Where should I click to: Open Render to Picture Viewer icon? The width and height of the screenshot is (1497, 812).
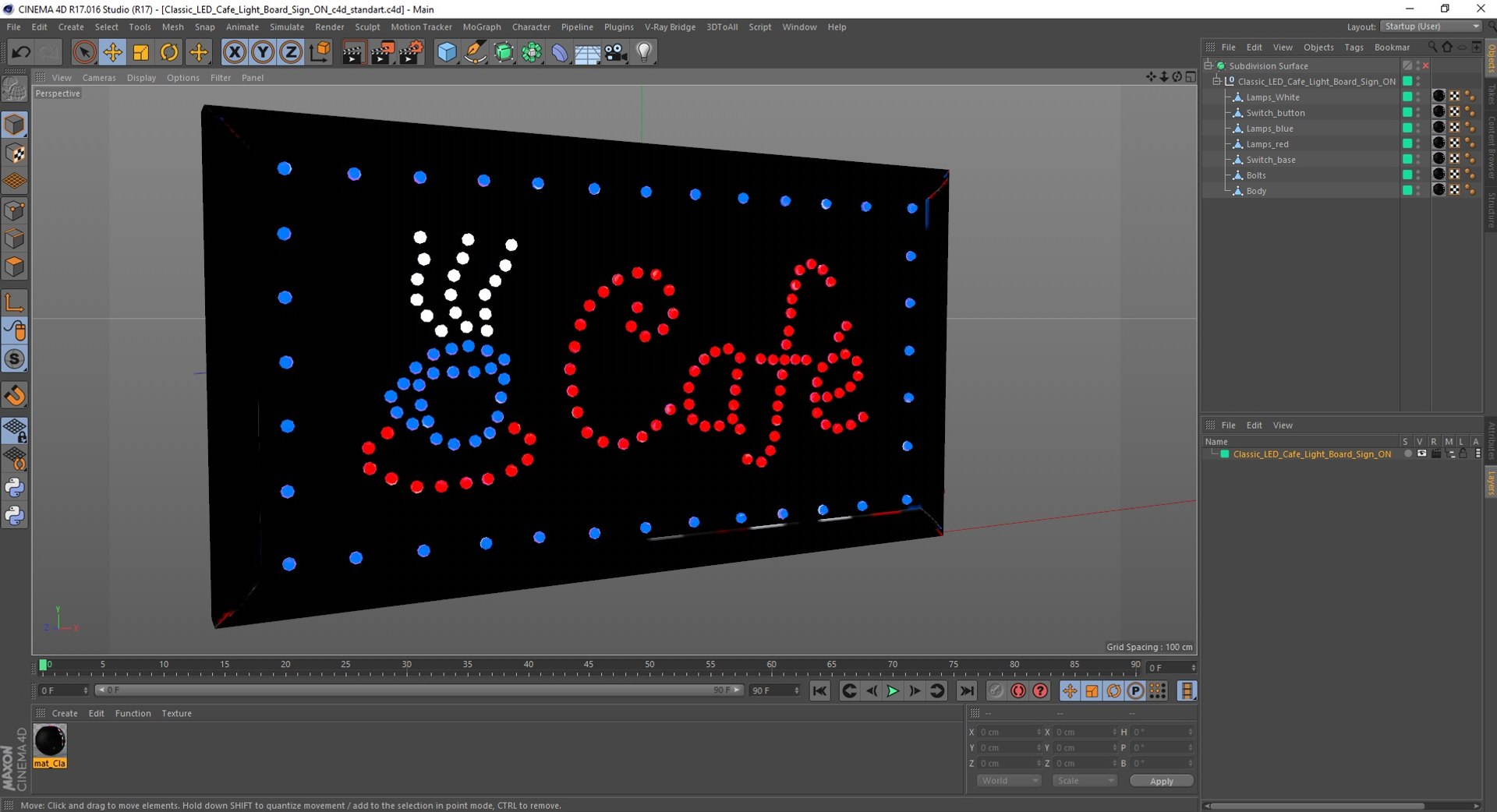point(382,52)
